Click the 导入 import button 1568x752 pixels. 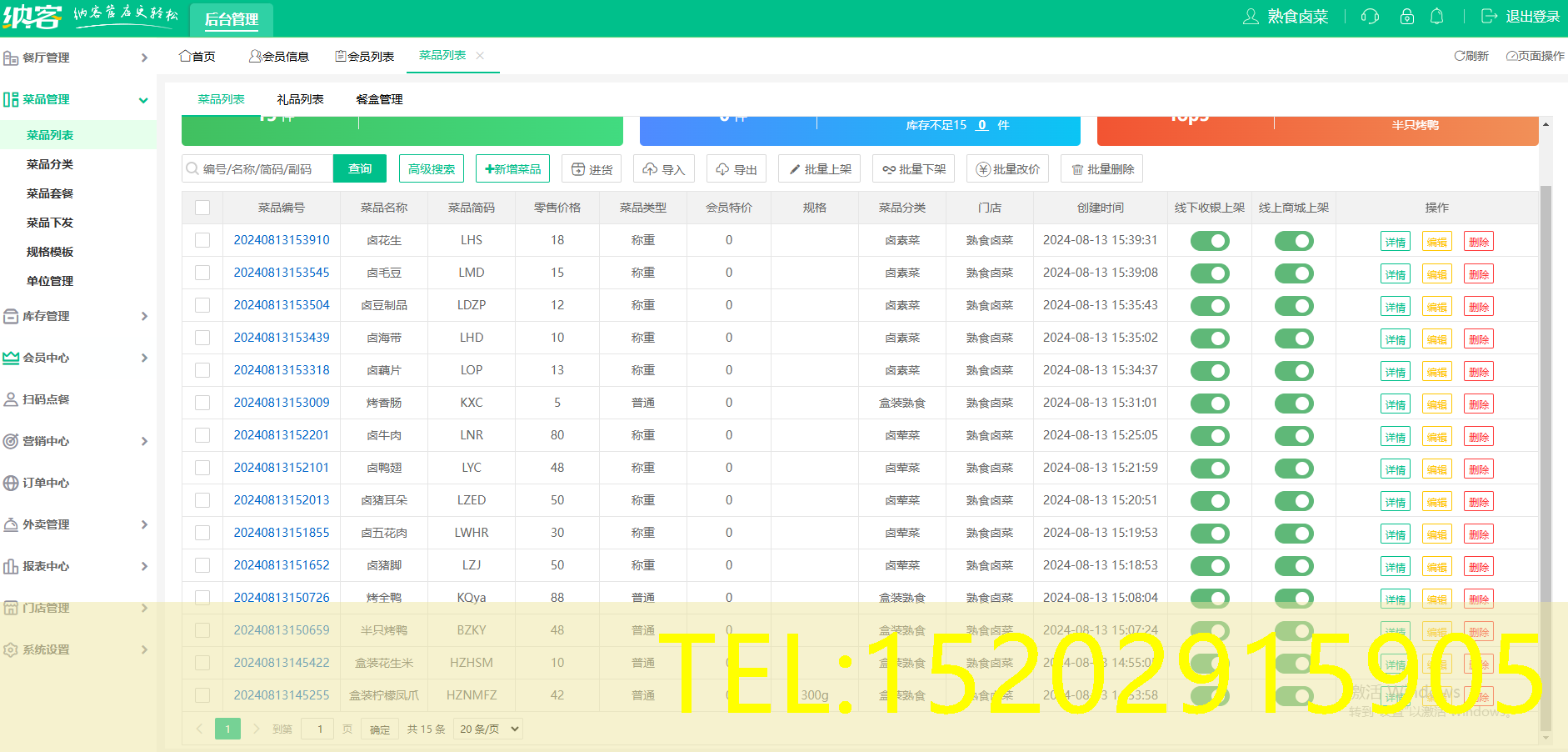point(664,169)
